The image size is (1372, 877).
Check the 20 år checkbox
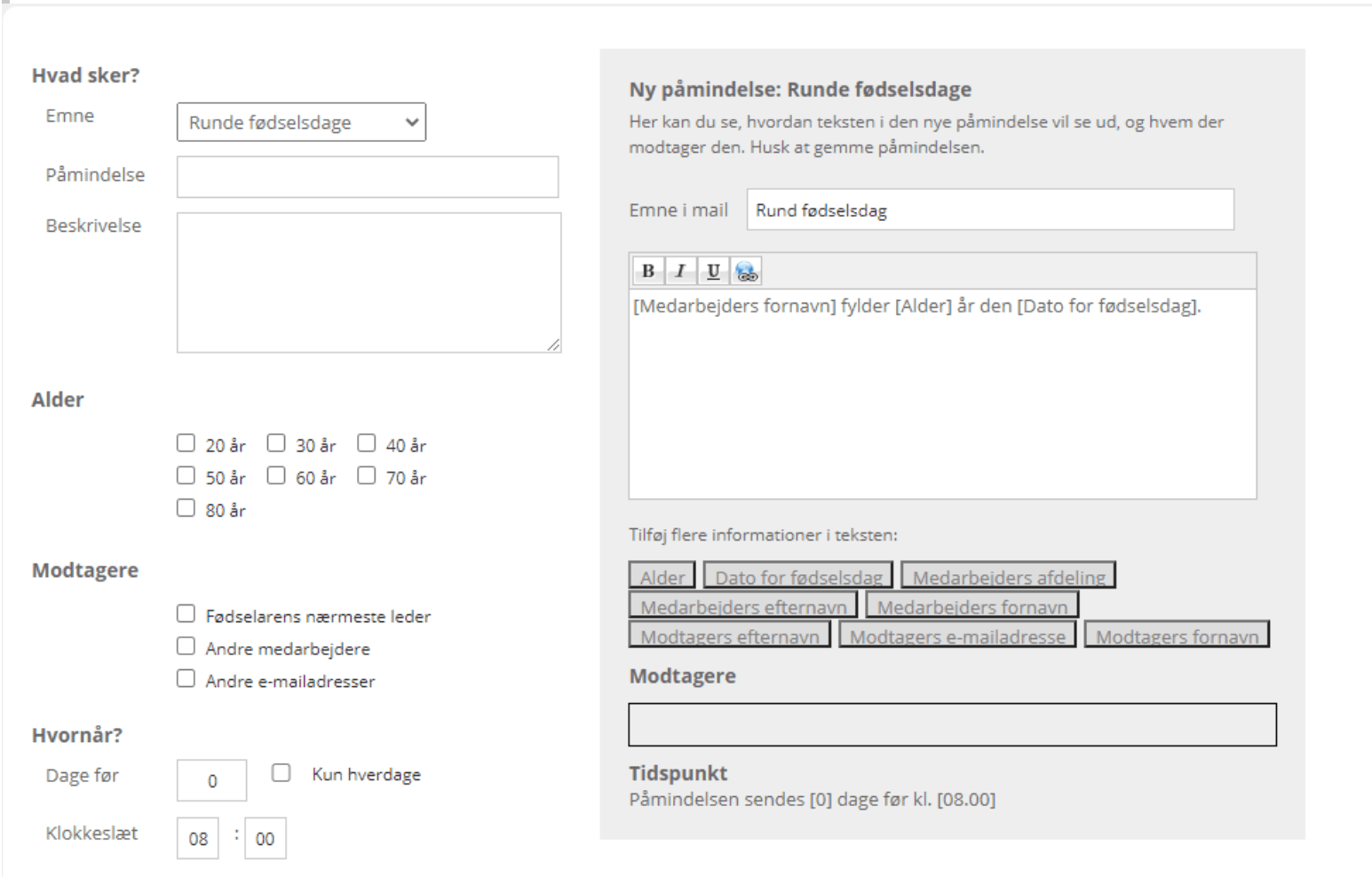[186, 443]
